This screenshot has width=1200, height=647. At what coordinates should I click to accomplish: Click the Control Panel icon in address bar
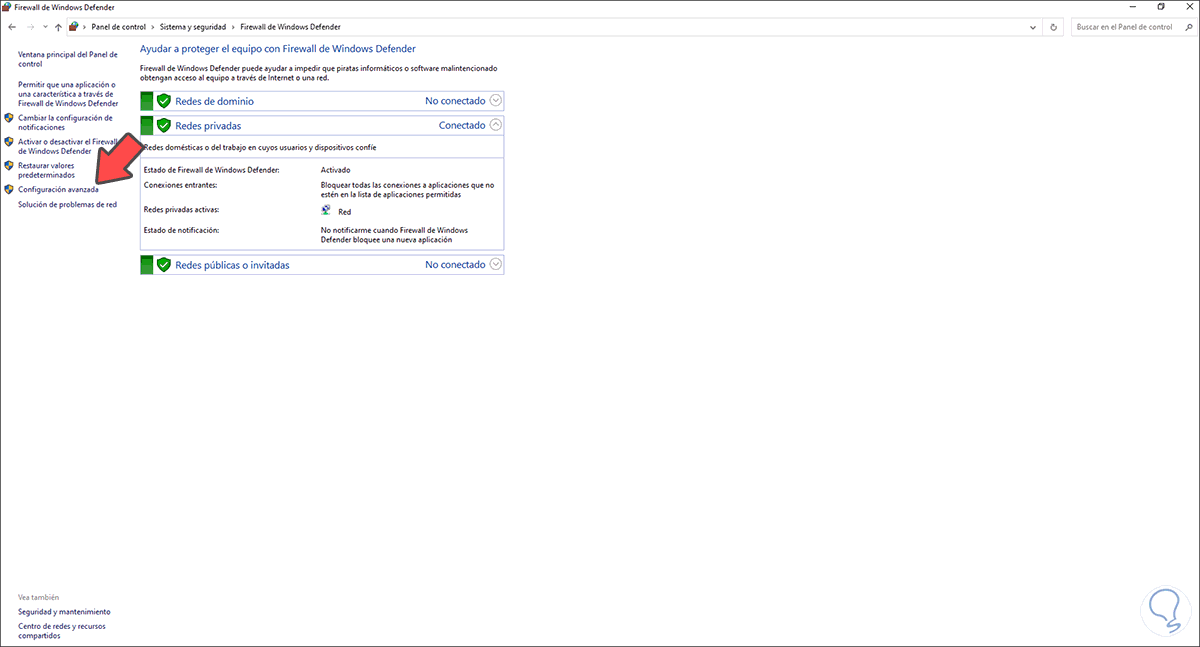click(74, 27)
